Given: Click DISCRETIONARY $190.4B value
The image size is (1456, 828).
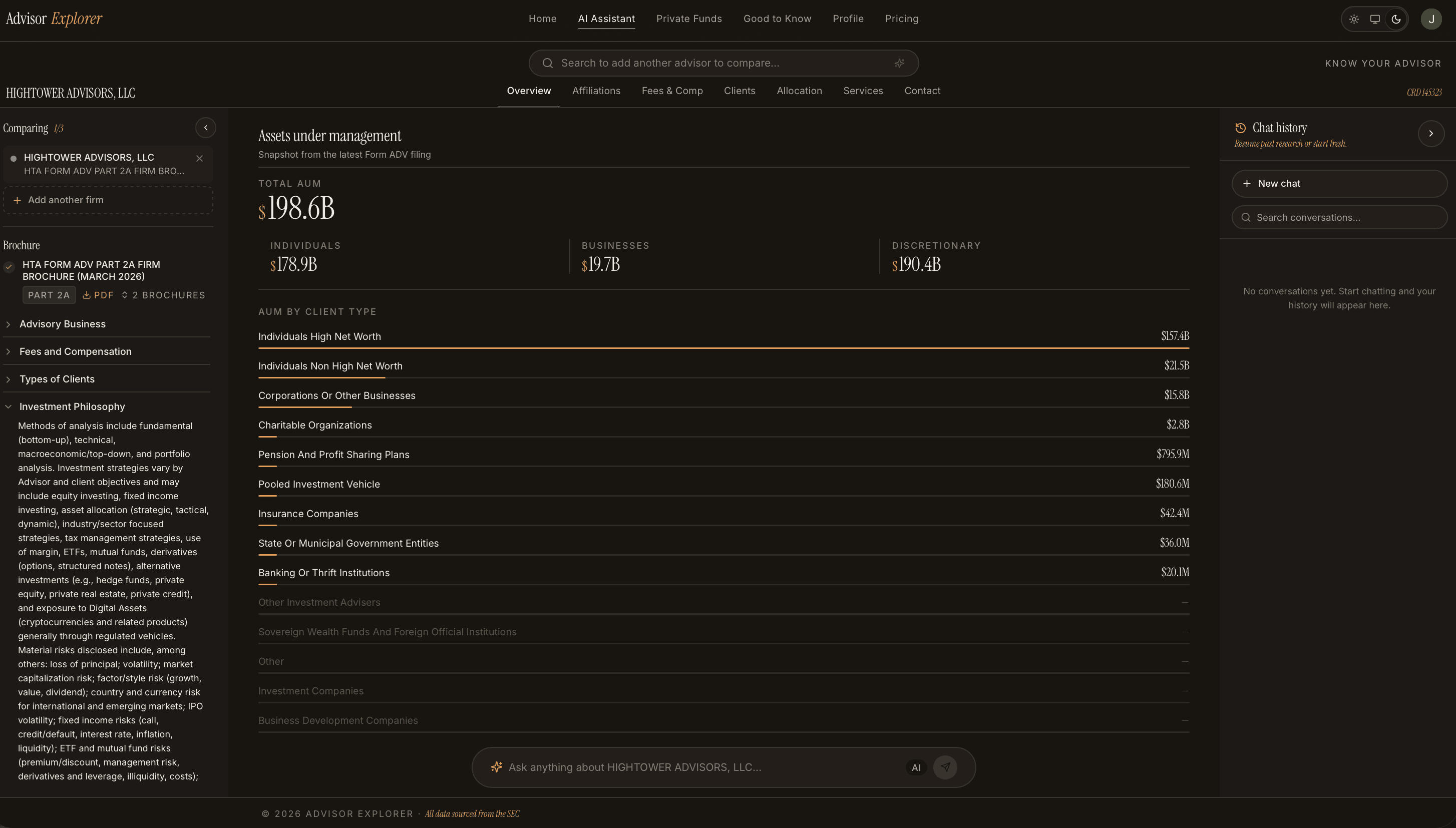Looking at the screenshot, I should coord(916,264).
